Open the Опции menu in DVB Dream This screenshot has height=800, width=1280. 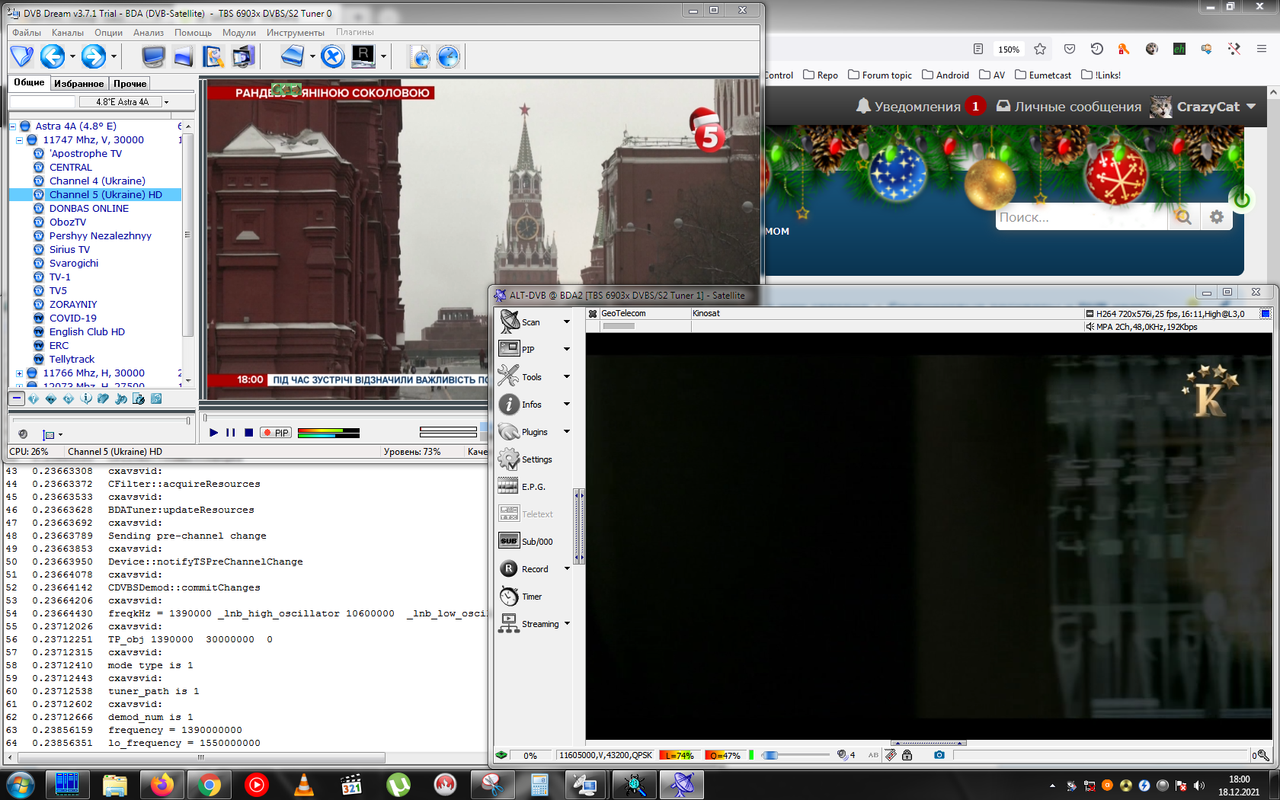[108, 33]
